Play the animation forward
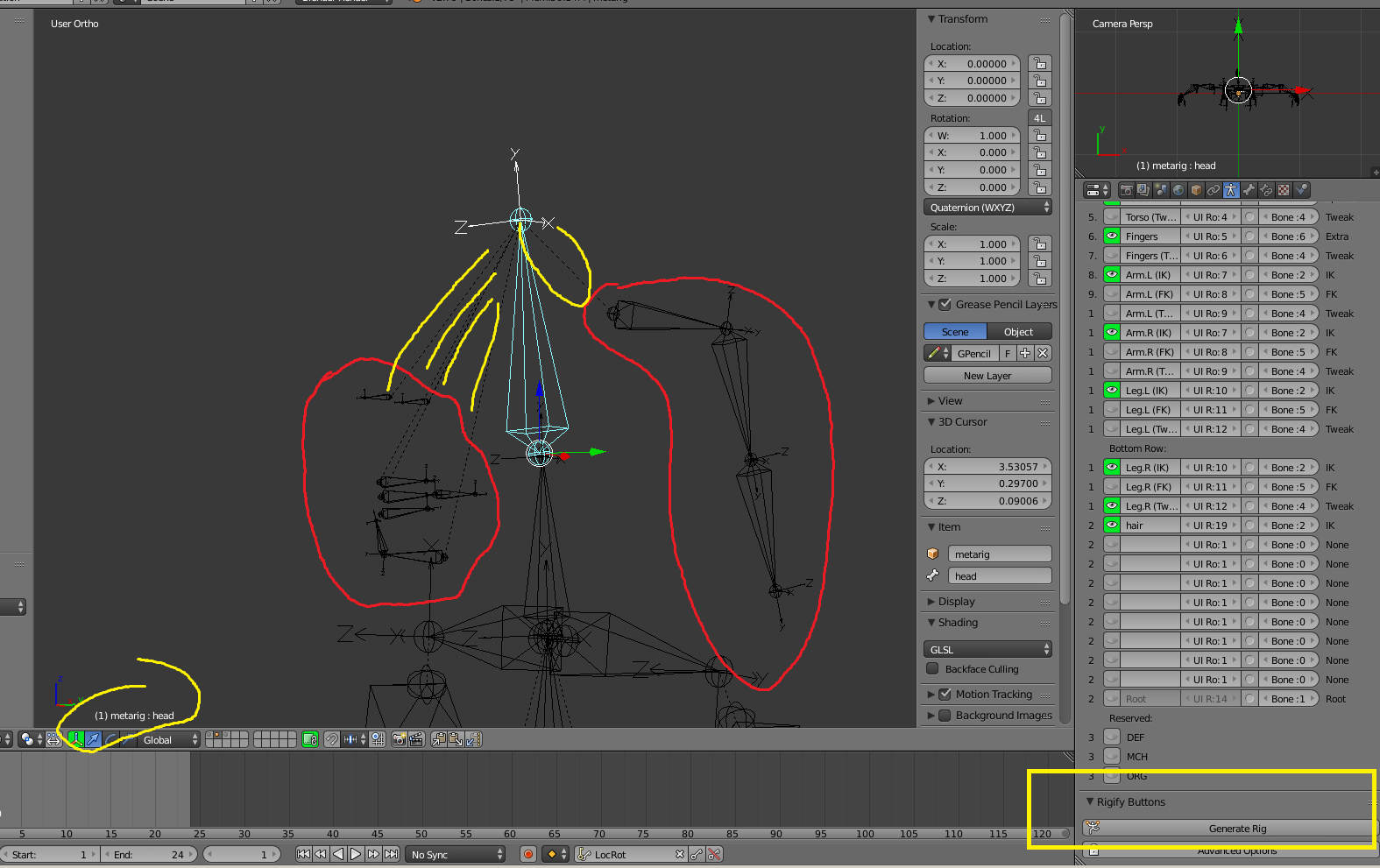 [x=356, y=854]
